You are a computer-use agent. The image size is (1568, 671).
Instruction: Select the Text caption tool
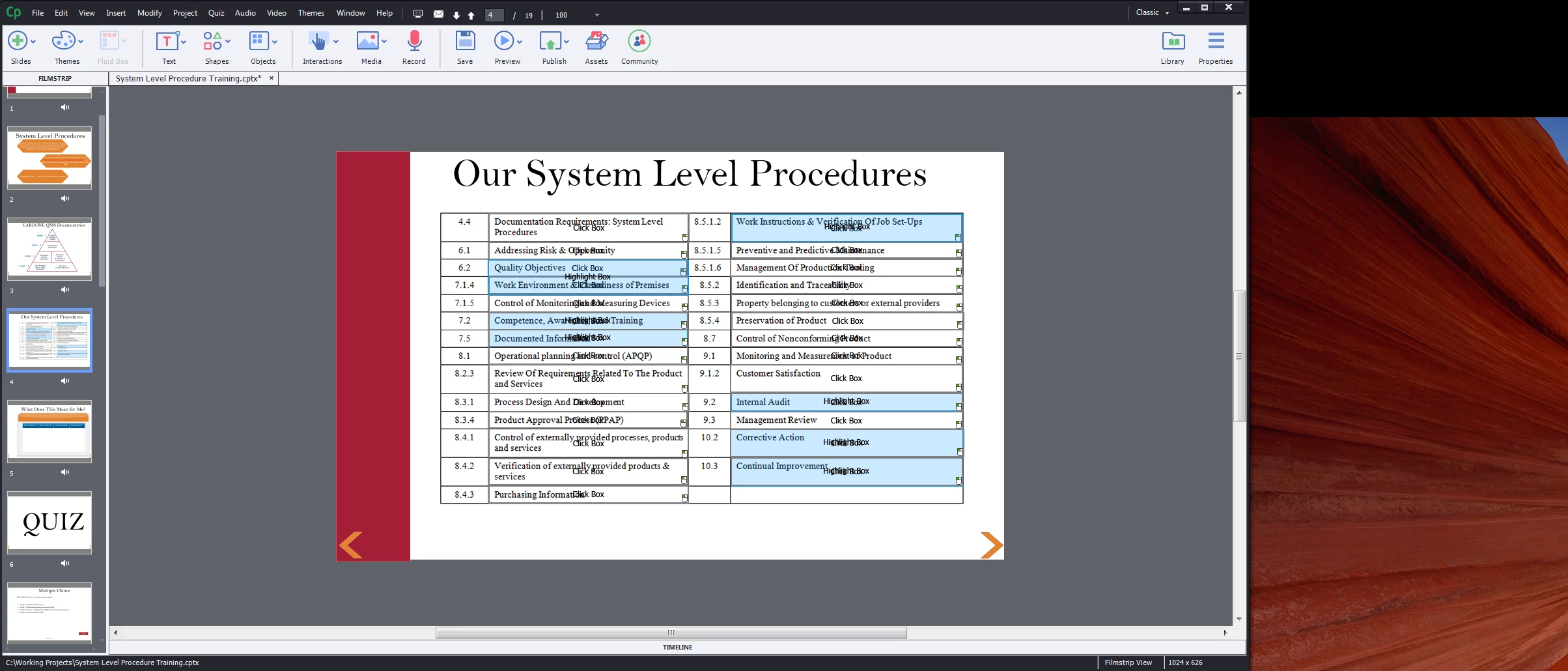pos(167,41)
